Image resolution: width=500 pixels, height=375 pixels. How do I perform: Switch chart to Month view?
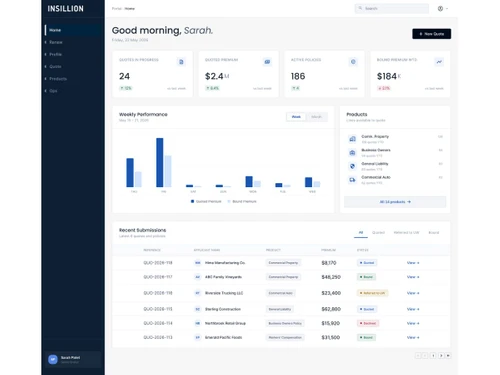tap(316, 117)
